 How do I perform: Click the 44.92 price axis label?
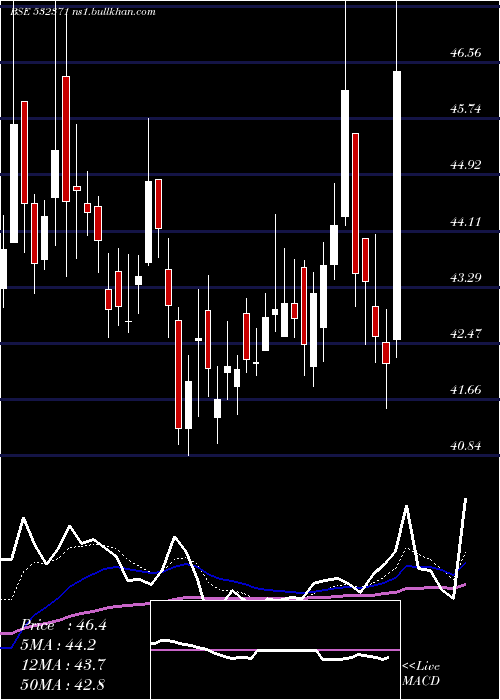[x=466, y=165]
